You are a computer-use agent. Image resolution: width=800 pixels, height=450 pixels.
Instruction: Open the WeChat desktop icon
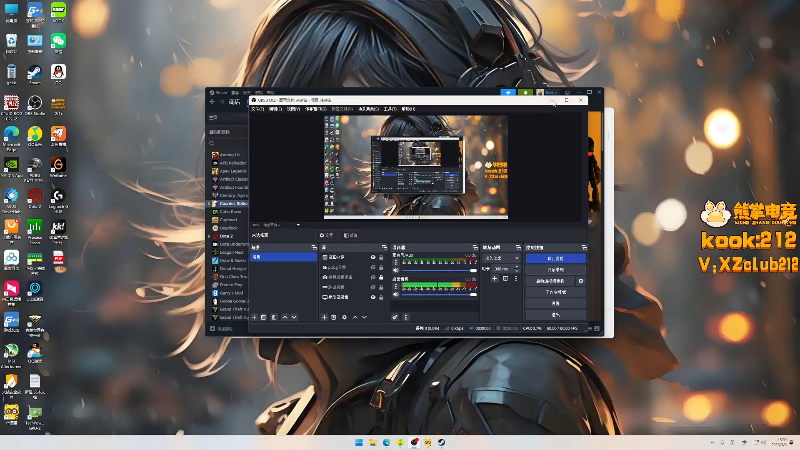pyautogui.click(x=58, y=43)
